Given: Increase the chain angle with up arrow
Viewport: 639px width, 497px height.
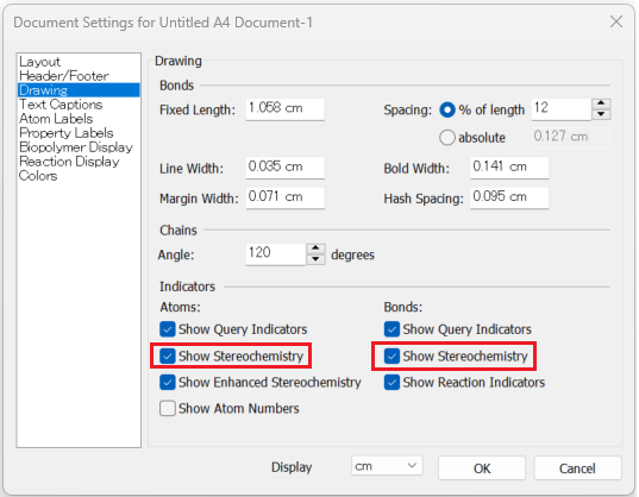Looking at the screenshot, I should [316, 248].
